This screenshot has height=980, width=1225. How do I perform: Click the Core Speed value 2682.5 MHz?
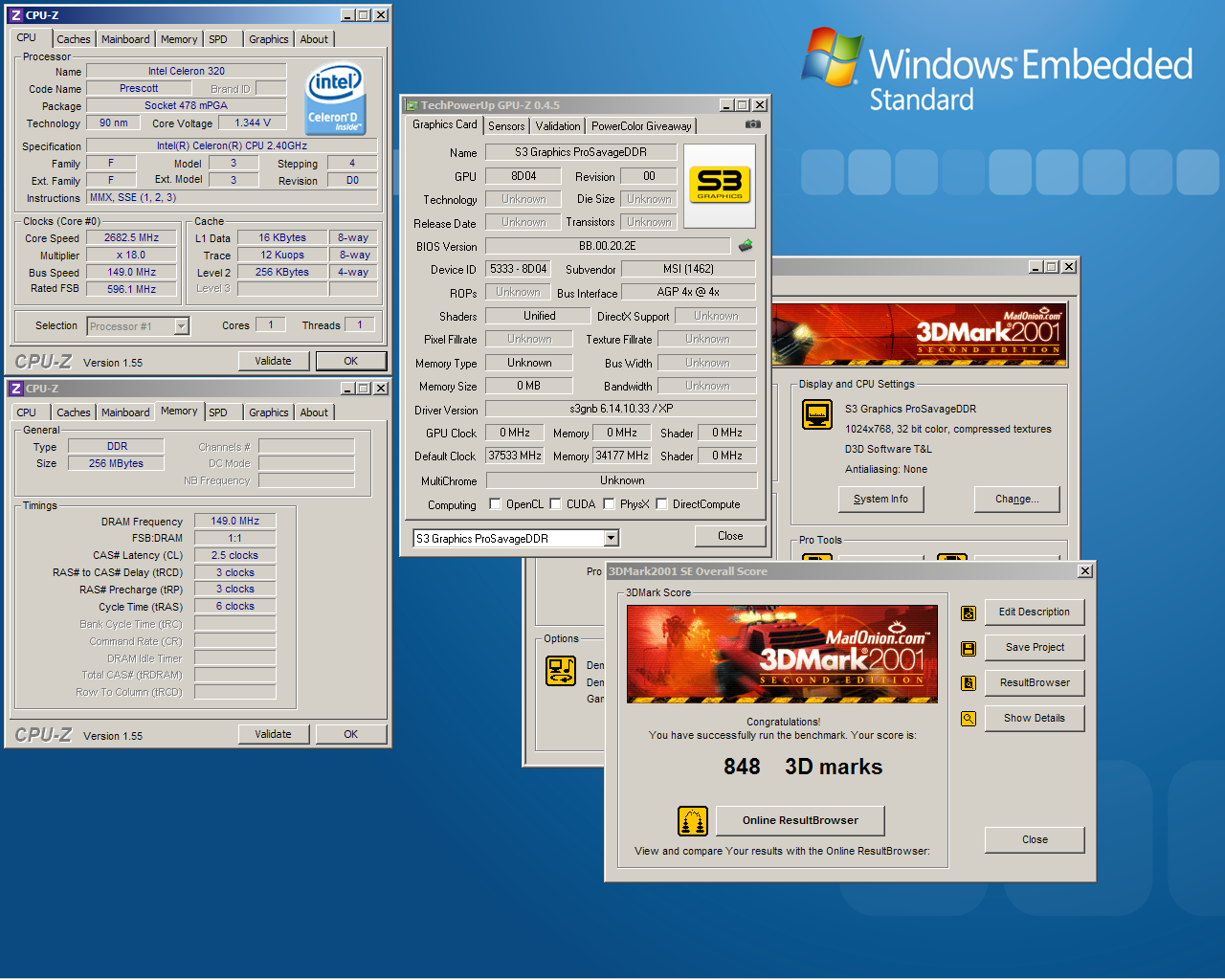[132, 237]
